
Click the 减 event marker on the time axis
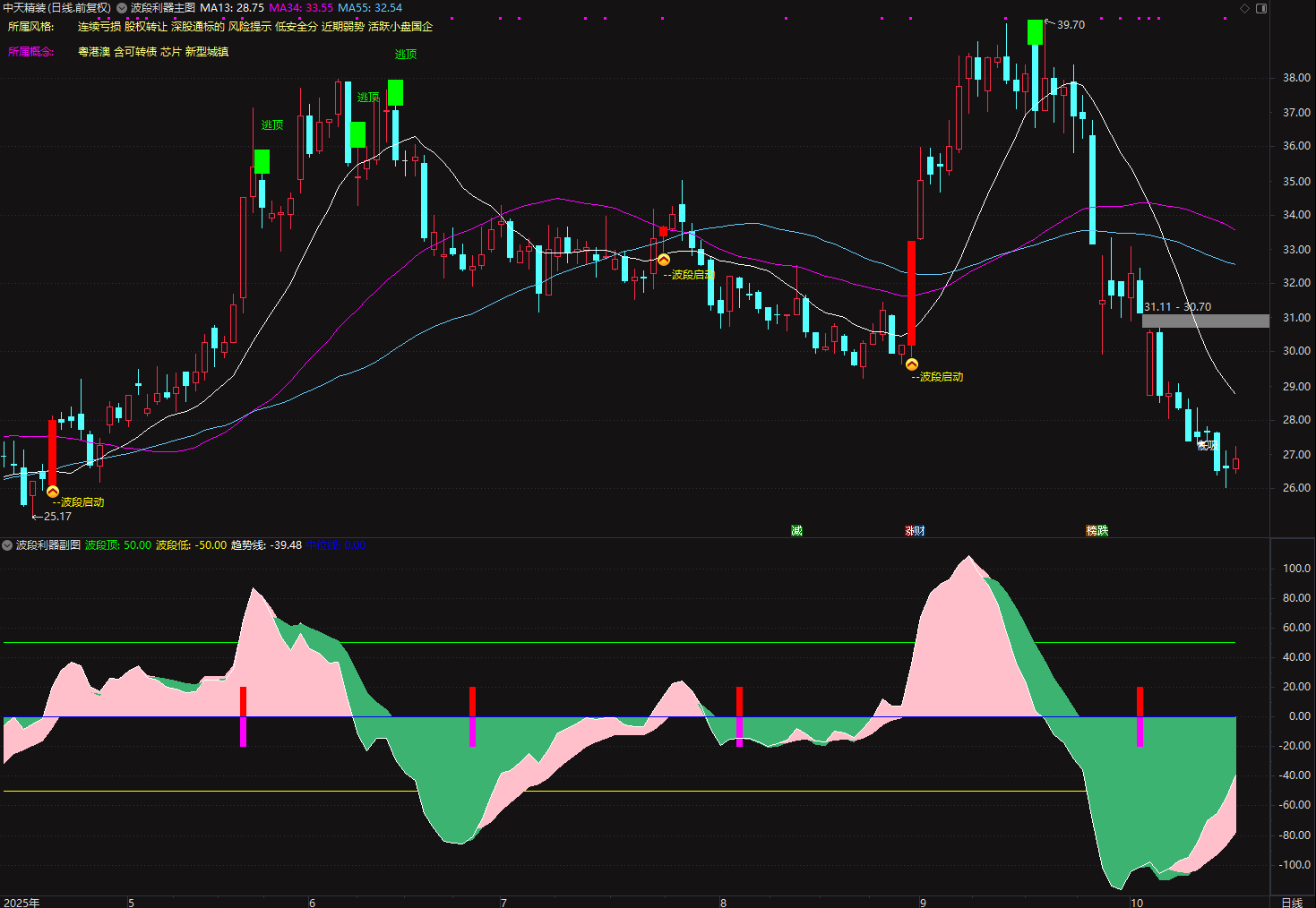pyautogui.click(x=796, y=531)
